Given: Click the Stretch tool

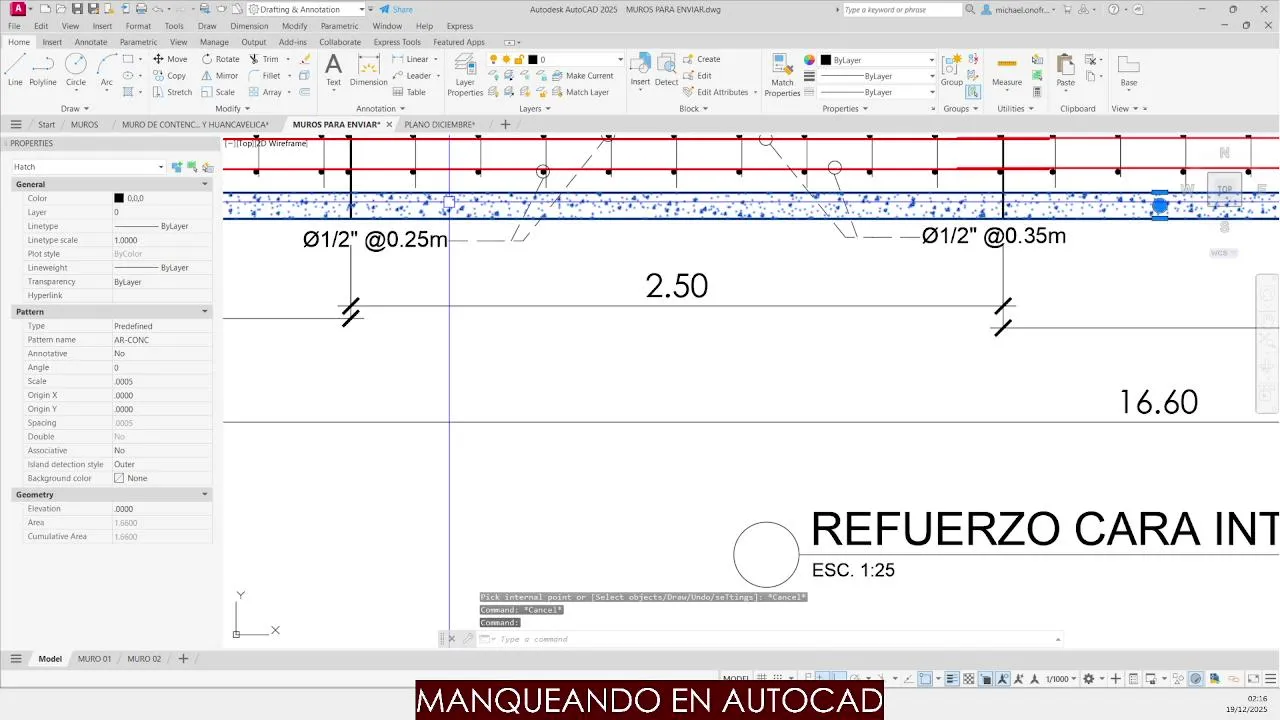Looking at the screenshot, I should pyautogui.click(x=172, y=92).
